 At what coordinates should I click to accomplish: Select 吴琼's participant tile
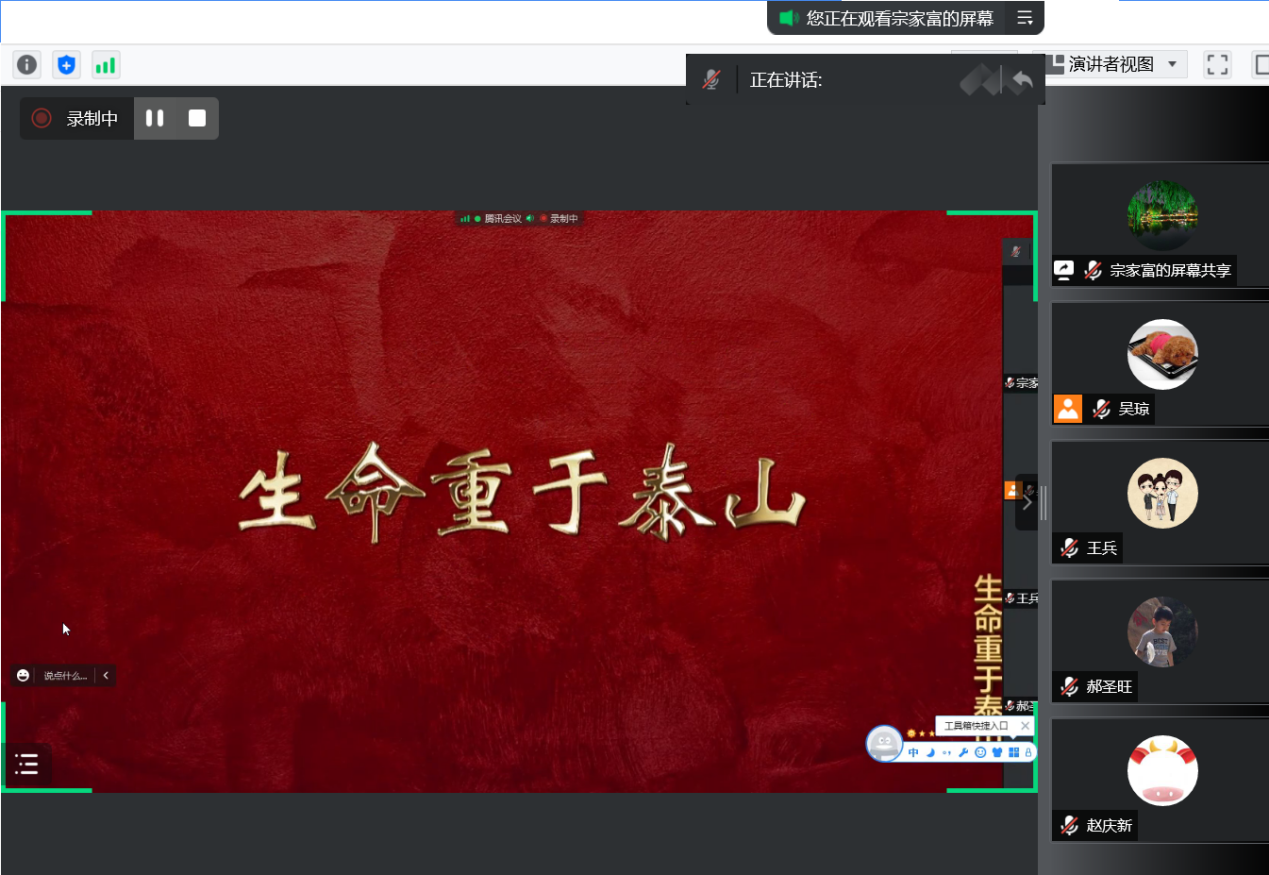[1160, 365]
